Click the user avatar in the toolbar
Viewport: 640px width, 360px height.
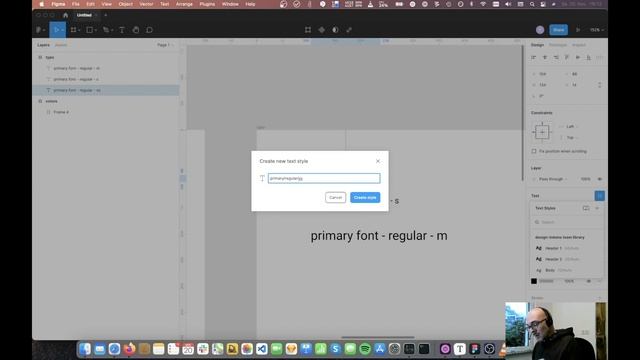pos(540,30)
